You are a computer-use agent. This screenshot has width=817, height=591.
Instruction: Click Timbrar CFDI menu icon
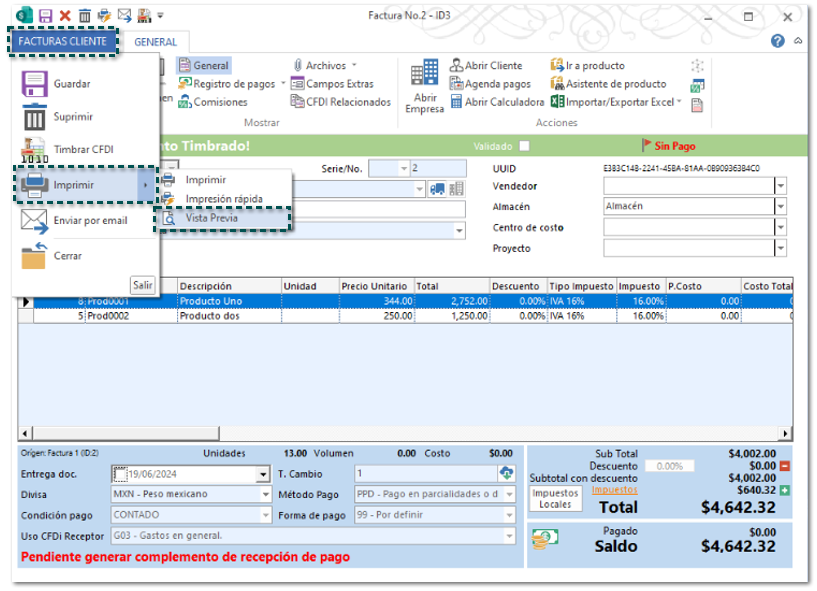(x=35, y=150)
